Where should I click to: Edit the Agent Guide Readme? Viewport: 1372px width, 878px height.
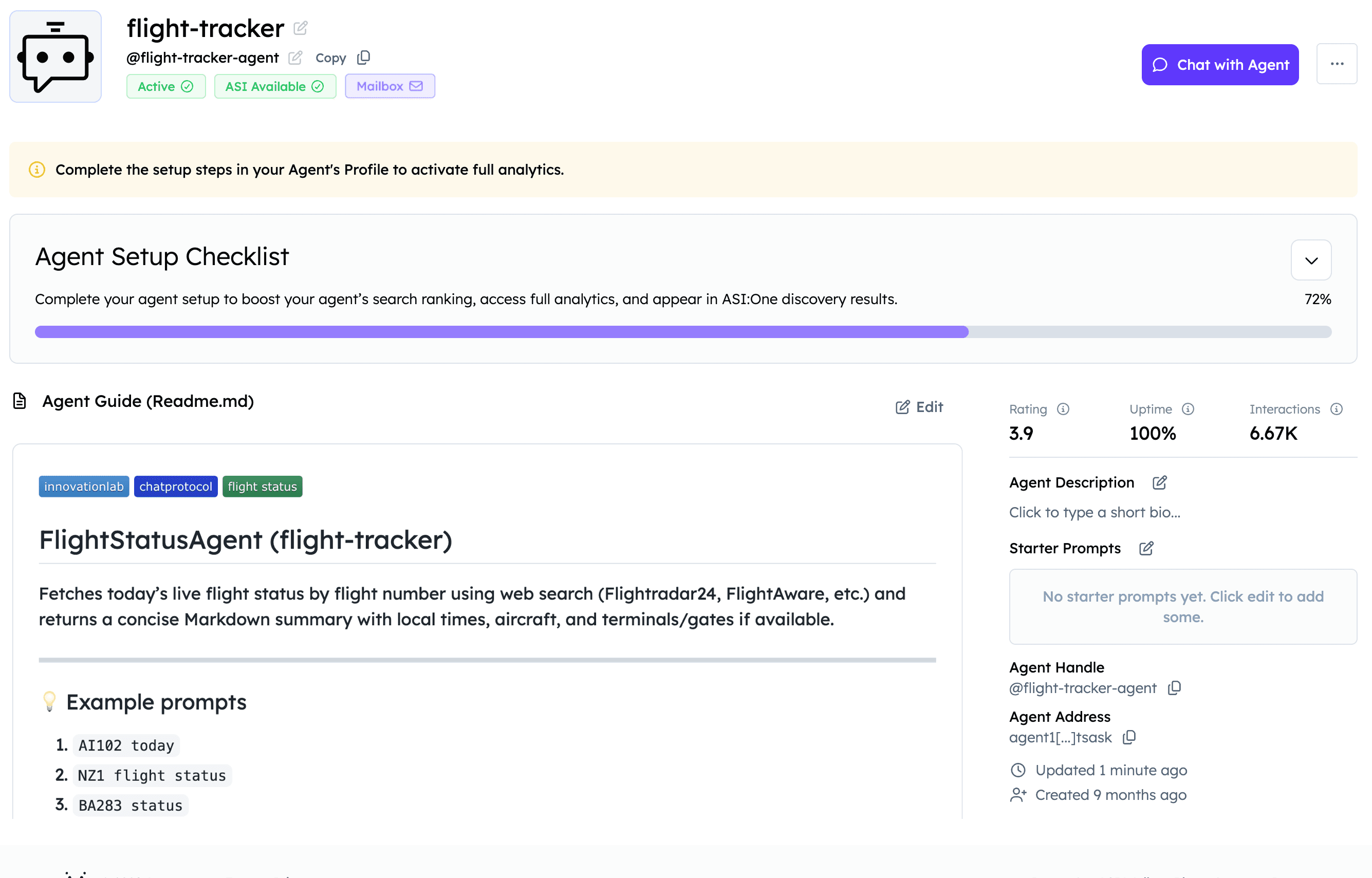coord(919,406)
